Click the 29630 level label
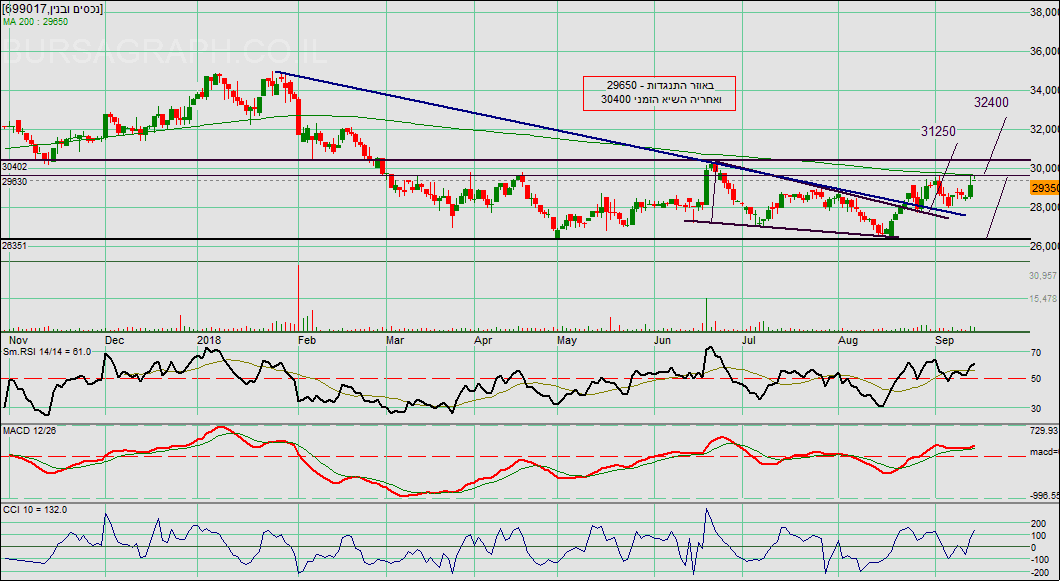Screen dimensions: 1060x581 pyautogui.click(x=15, y=182)
